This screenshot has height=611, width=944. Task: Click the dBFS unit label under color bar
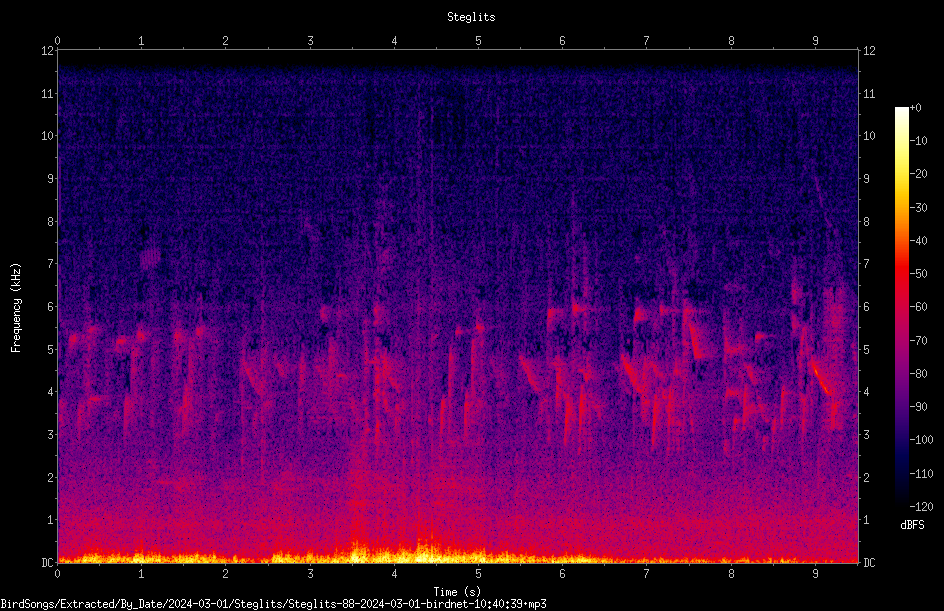[912, 525]
